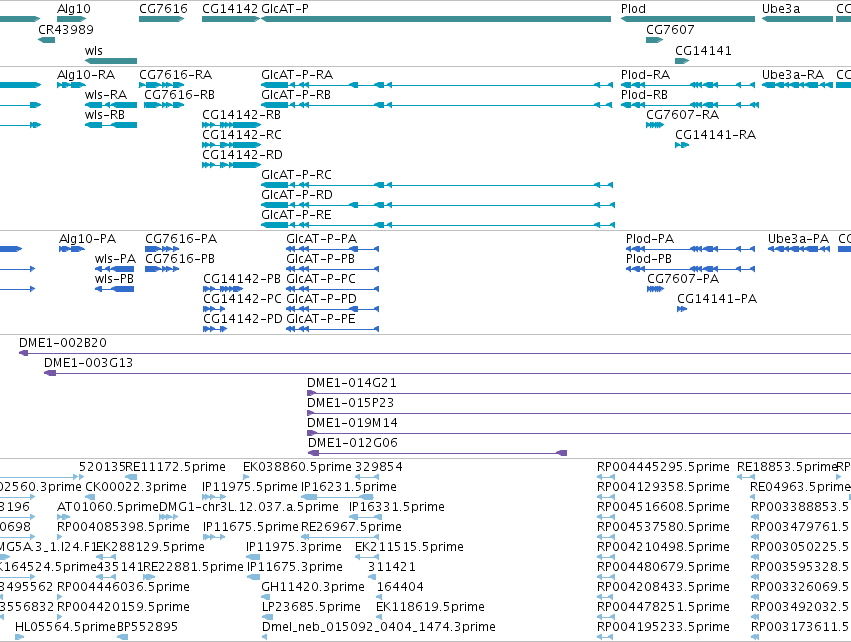Select the Ube3a gene label
The width and height of the screenshot is (851, 642).
[781, 9]
